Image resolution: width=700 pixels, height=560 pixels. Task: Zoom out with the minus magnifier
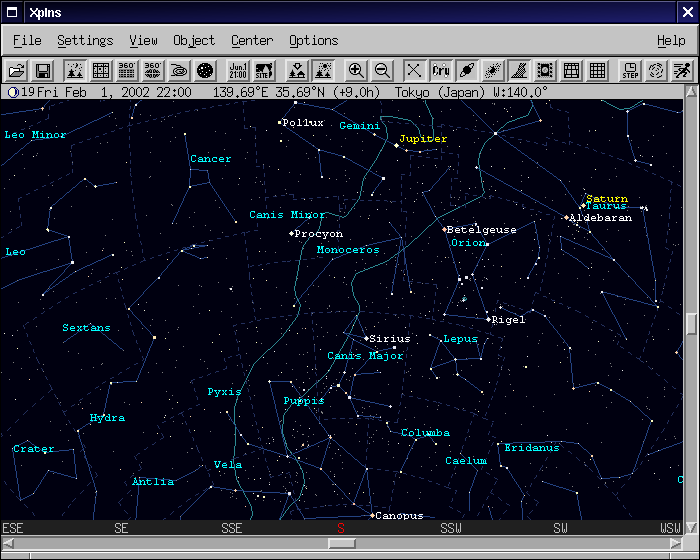pos(382,71)
